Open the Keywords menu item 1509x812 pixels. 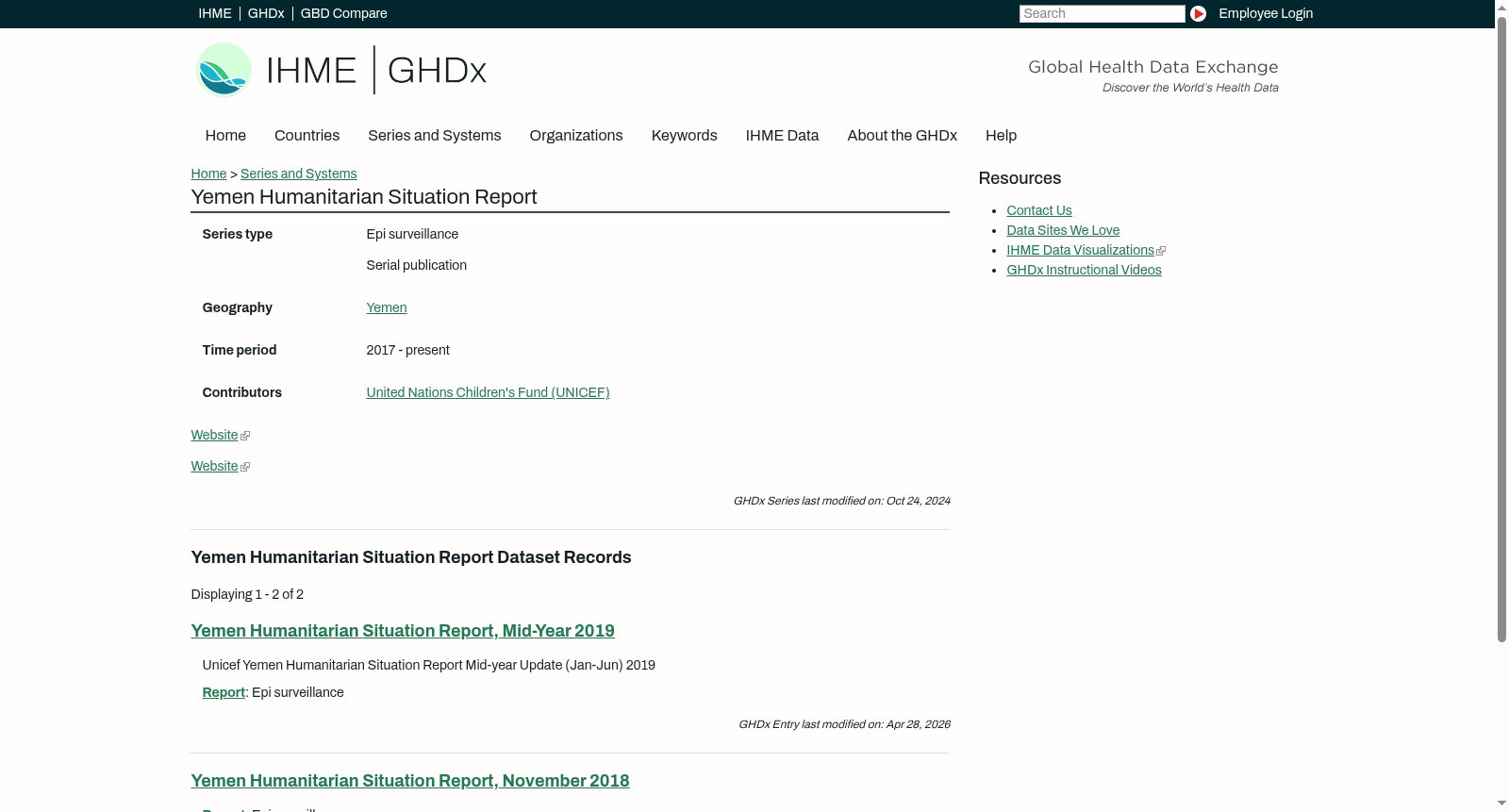pos(684,136)
